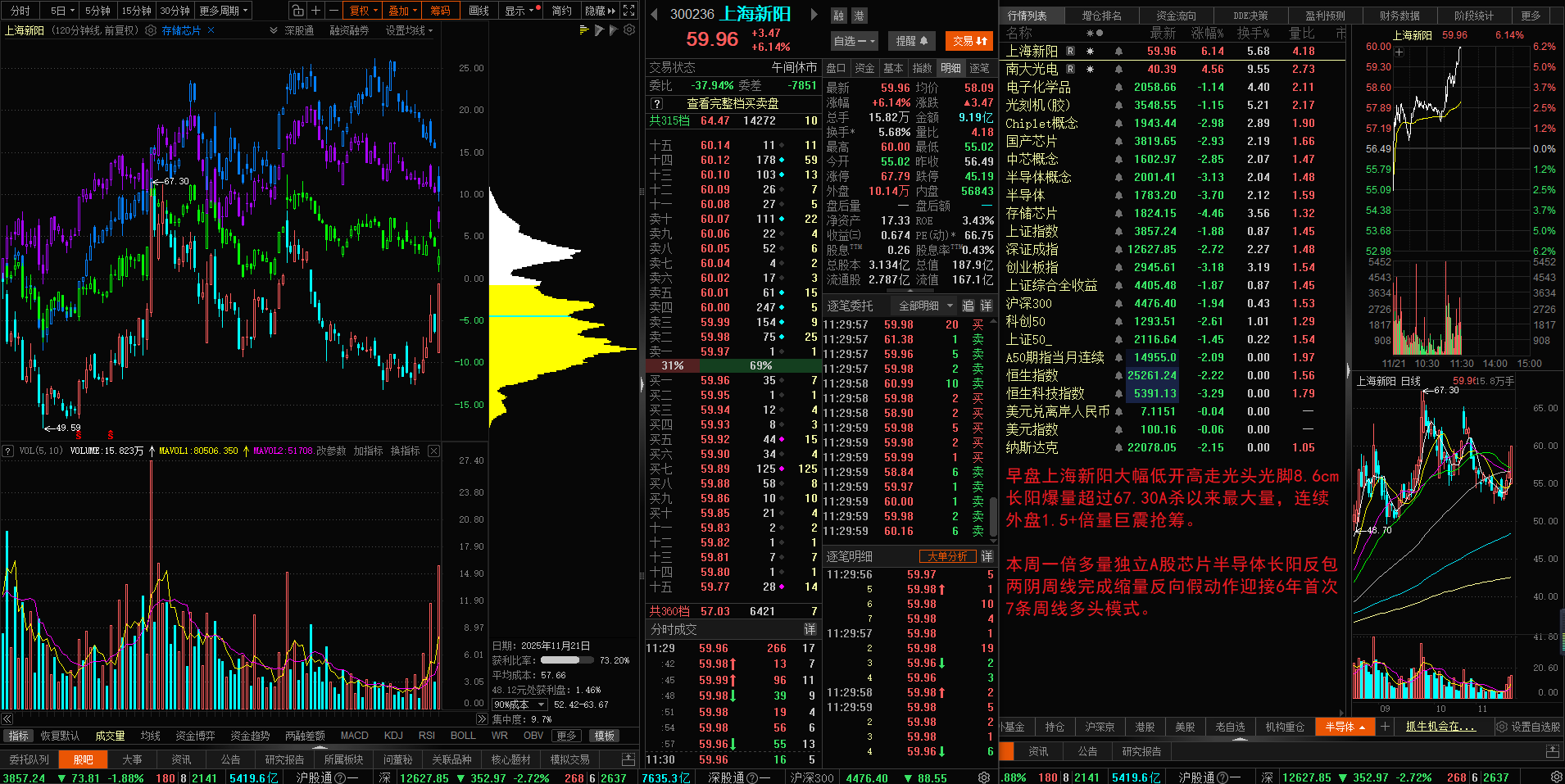This screenshot has height=784, width=1565.
Task: Toggle the alert bell on 南大光电 row
Action: pyautogui.click(x=1118, y=70)
